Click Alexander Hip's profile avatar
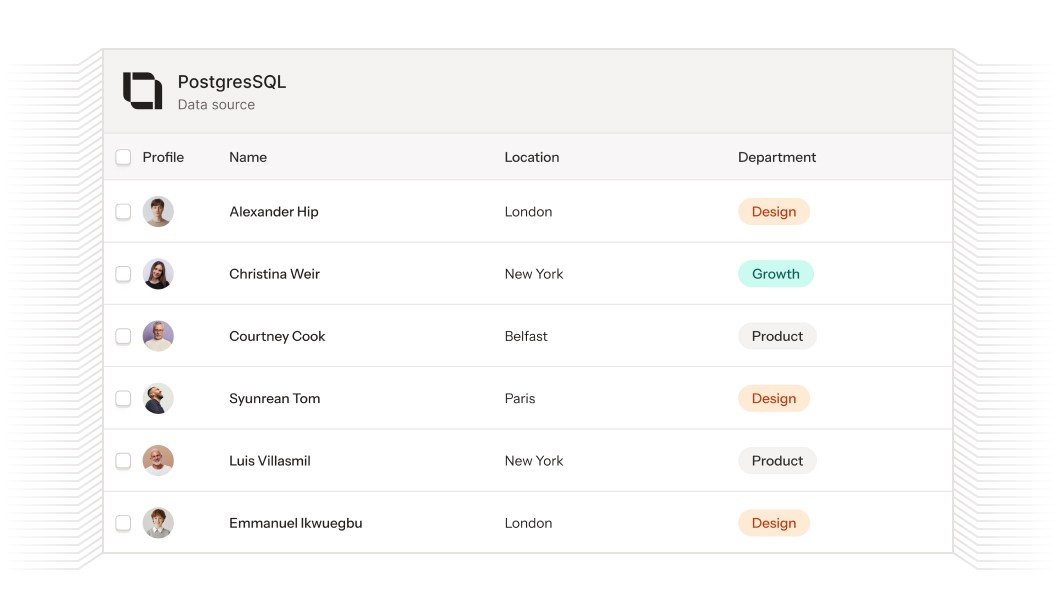Screen dimensions: 1056x600 click(x=158, y=212)
